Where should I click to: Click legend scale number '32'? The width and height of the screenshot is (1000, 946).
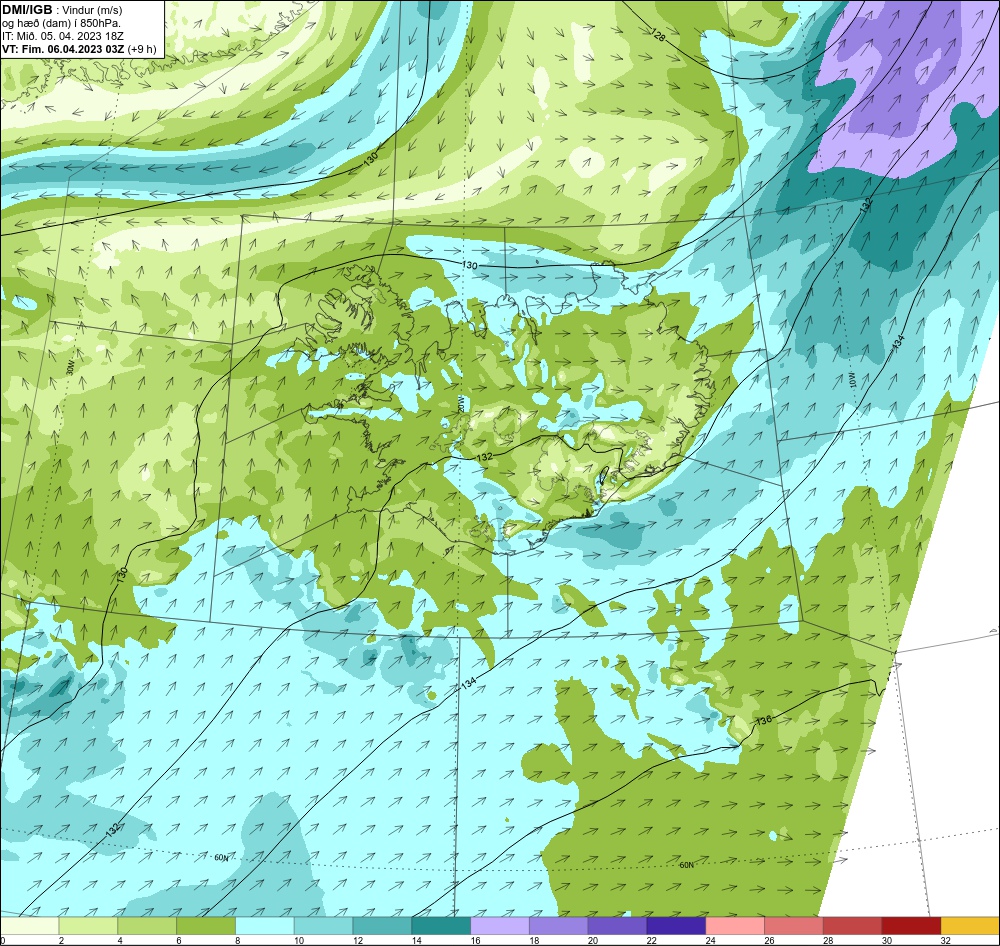tap(946, 940)
